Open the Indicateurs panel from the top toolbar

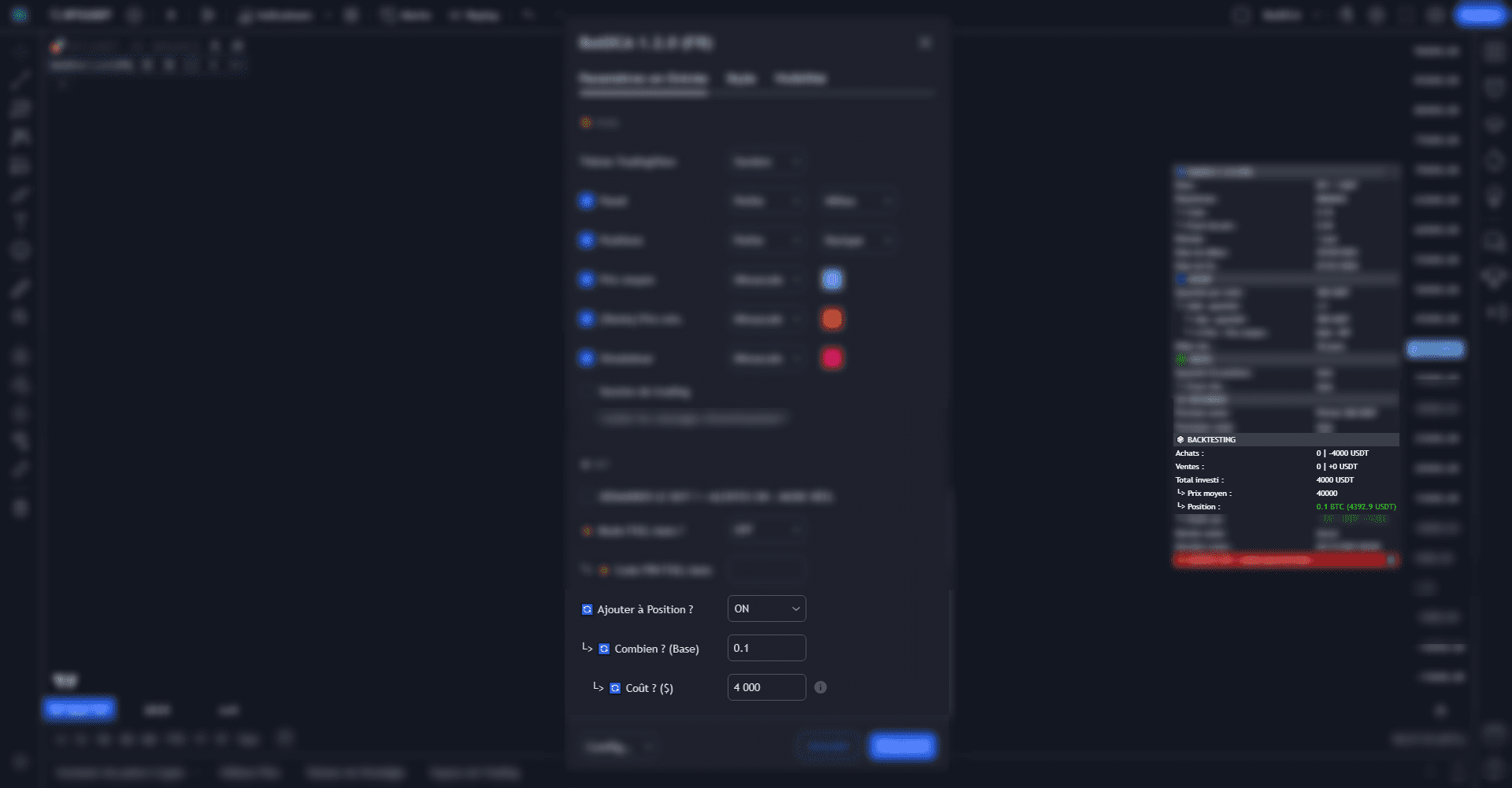tap(276, 15)
